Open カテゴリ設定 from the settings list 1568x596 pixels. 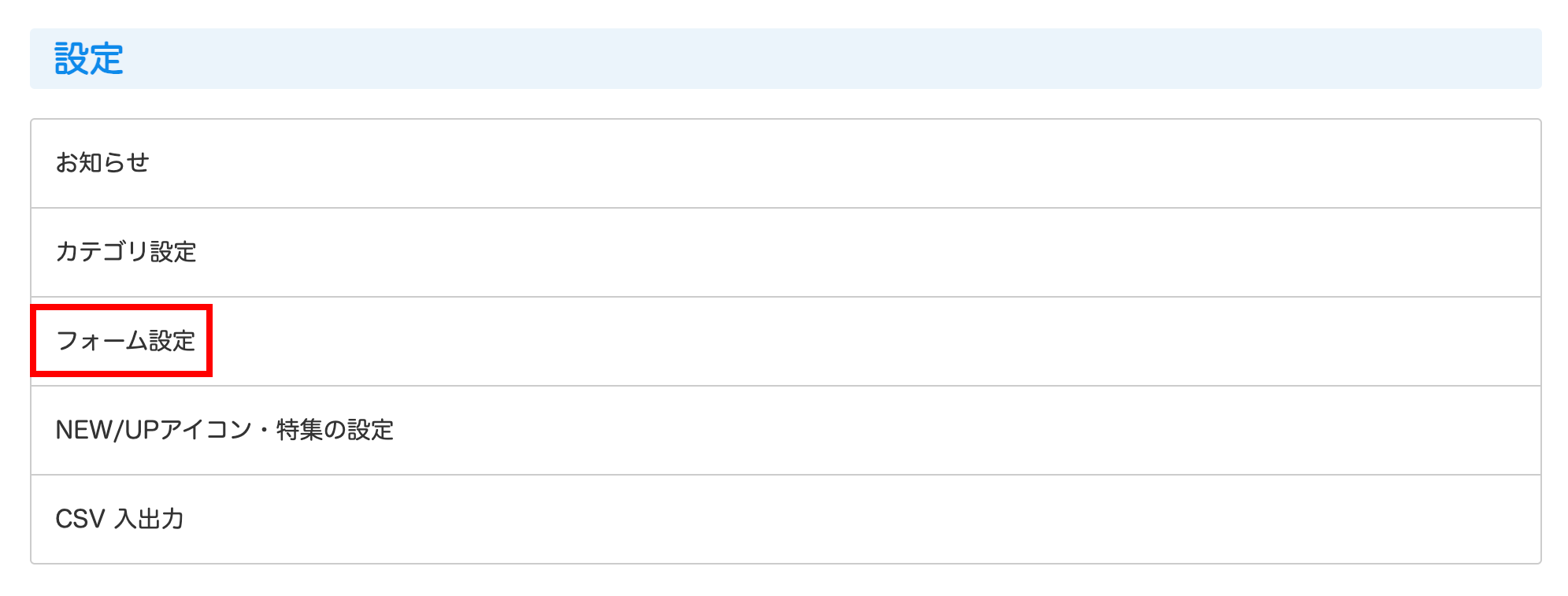pos(126,252)
